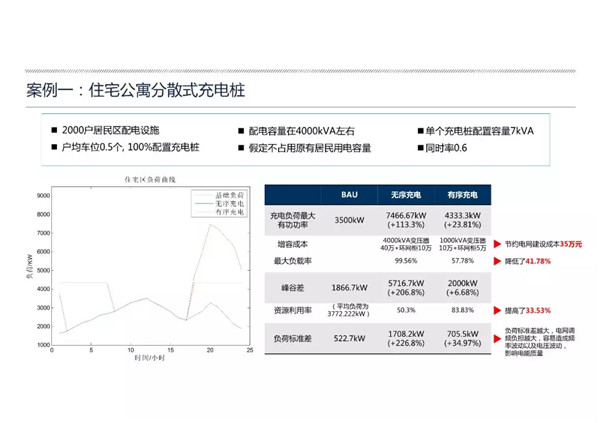Viewport: 600px width, 423px height.
Task: Click square bullet before 配电容量在4000kVA左右
Action: pyautogui.click(x=240, y=131)
